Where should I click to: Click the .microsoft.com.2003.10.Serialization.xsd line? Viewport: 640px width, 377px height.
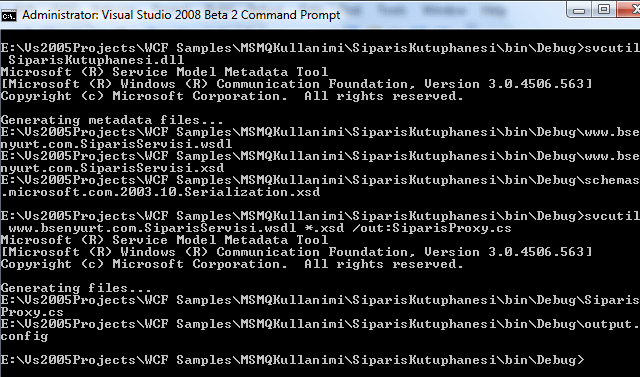(160, 192)
